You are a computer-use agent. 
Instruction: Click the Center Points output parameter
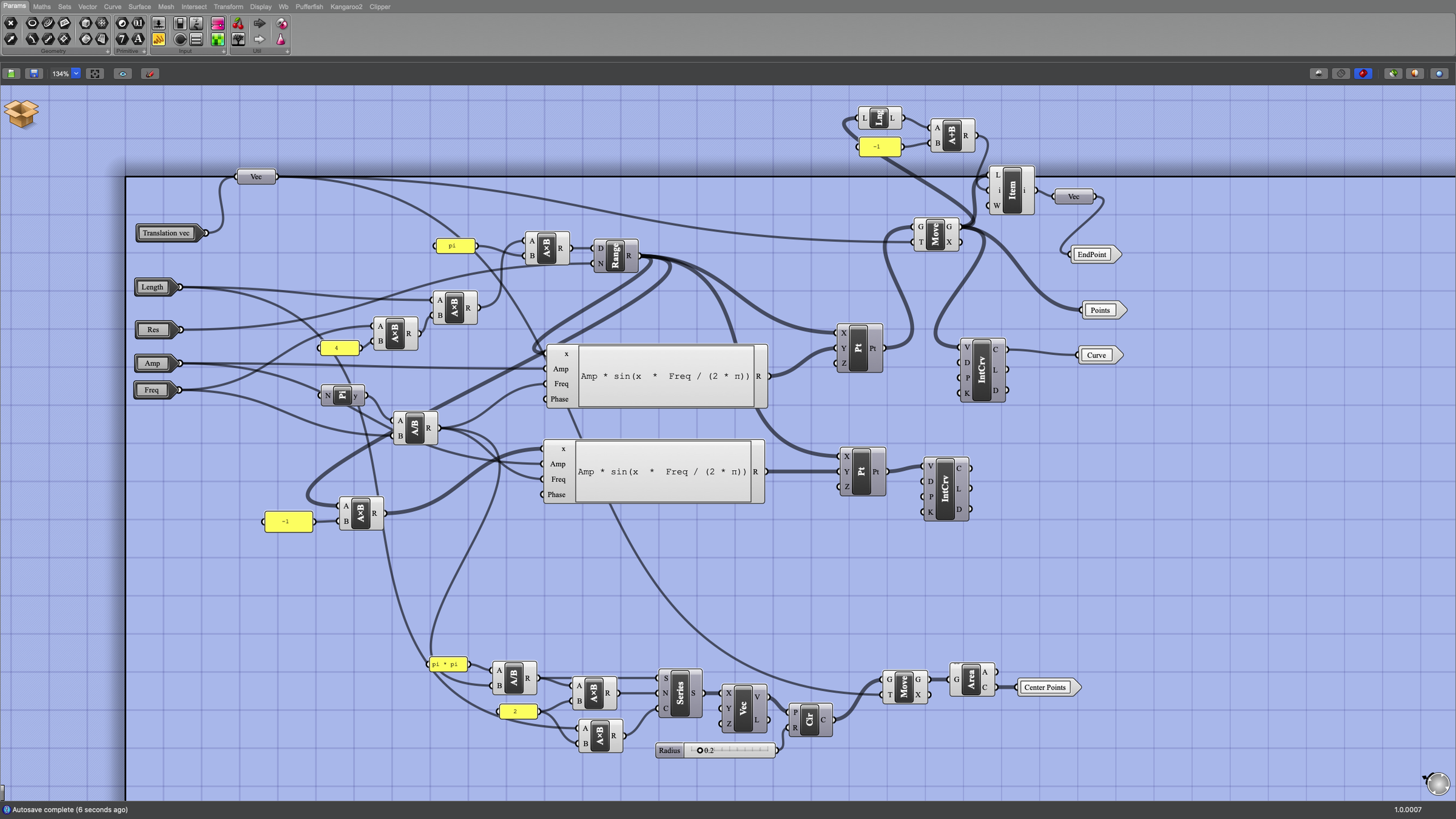click(x=1045, y=687)
